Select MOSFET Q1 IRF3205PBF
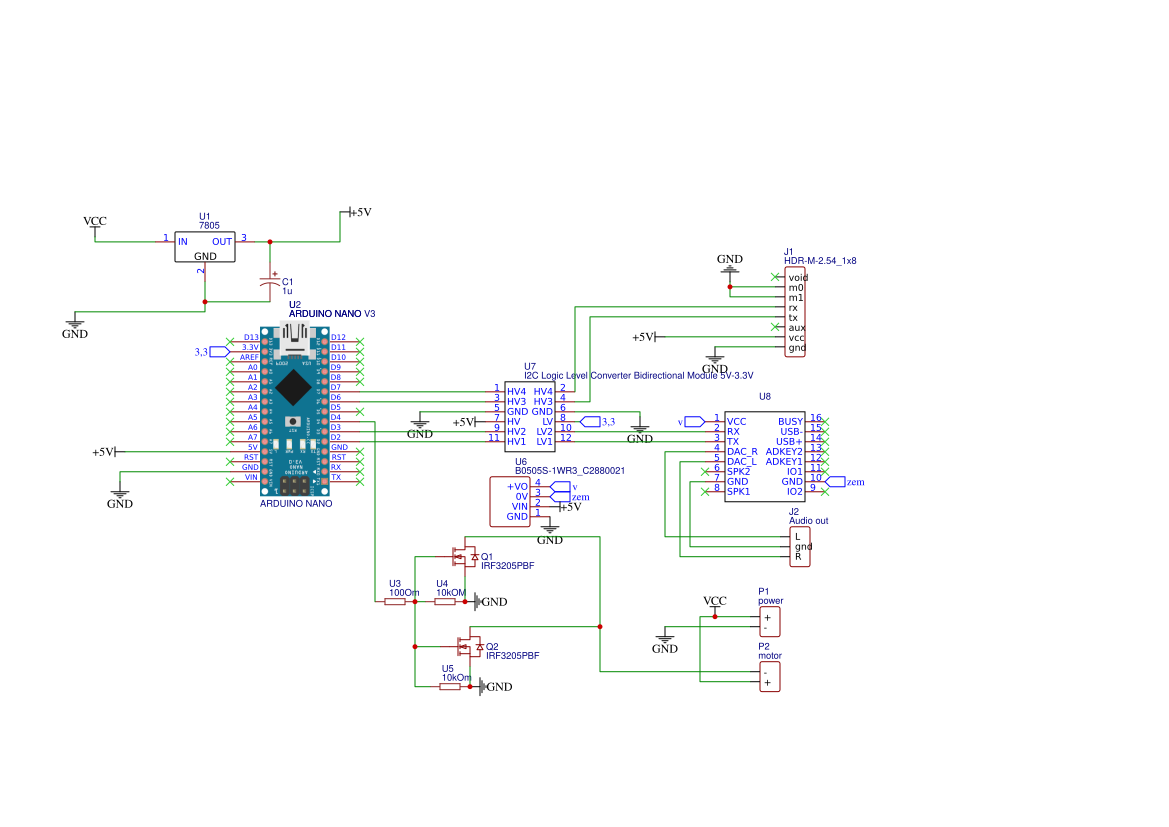The image size is (1169, 827). [x=465, y=556]
